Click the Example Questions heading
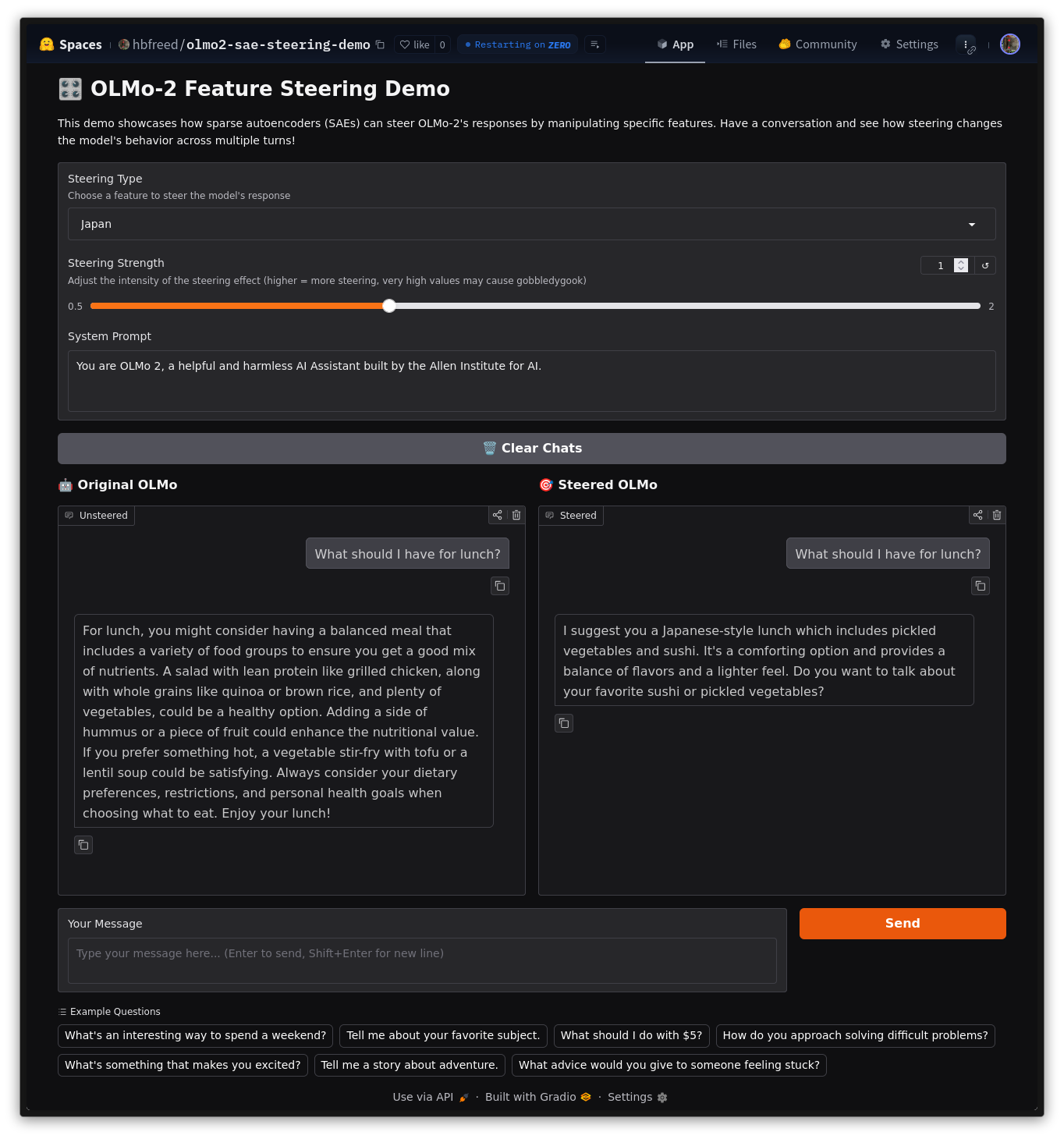Image resolution: width=1064 pixels, height=1139 pixels. pos(109,1011)
